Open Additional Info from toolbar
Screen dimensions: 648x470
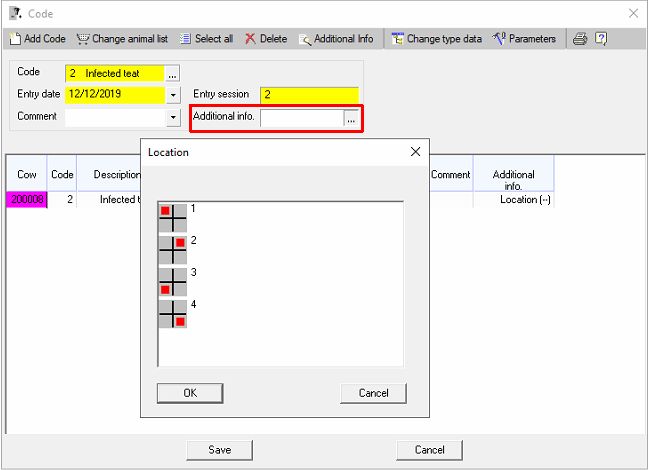pos(336,39)
